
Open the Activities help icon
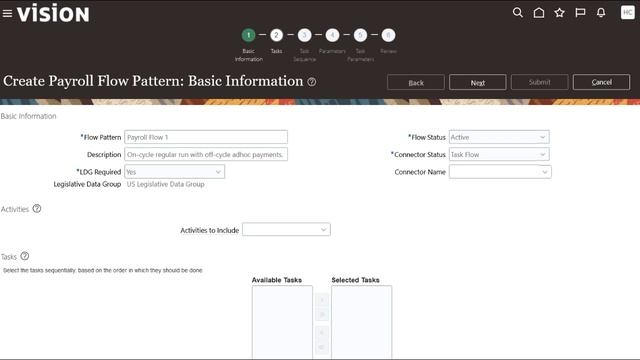click(x=37, y=209)
